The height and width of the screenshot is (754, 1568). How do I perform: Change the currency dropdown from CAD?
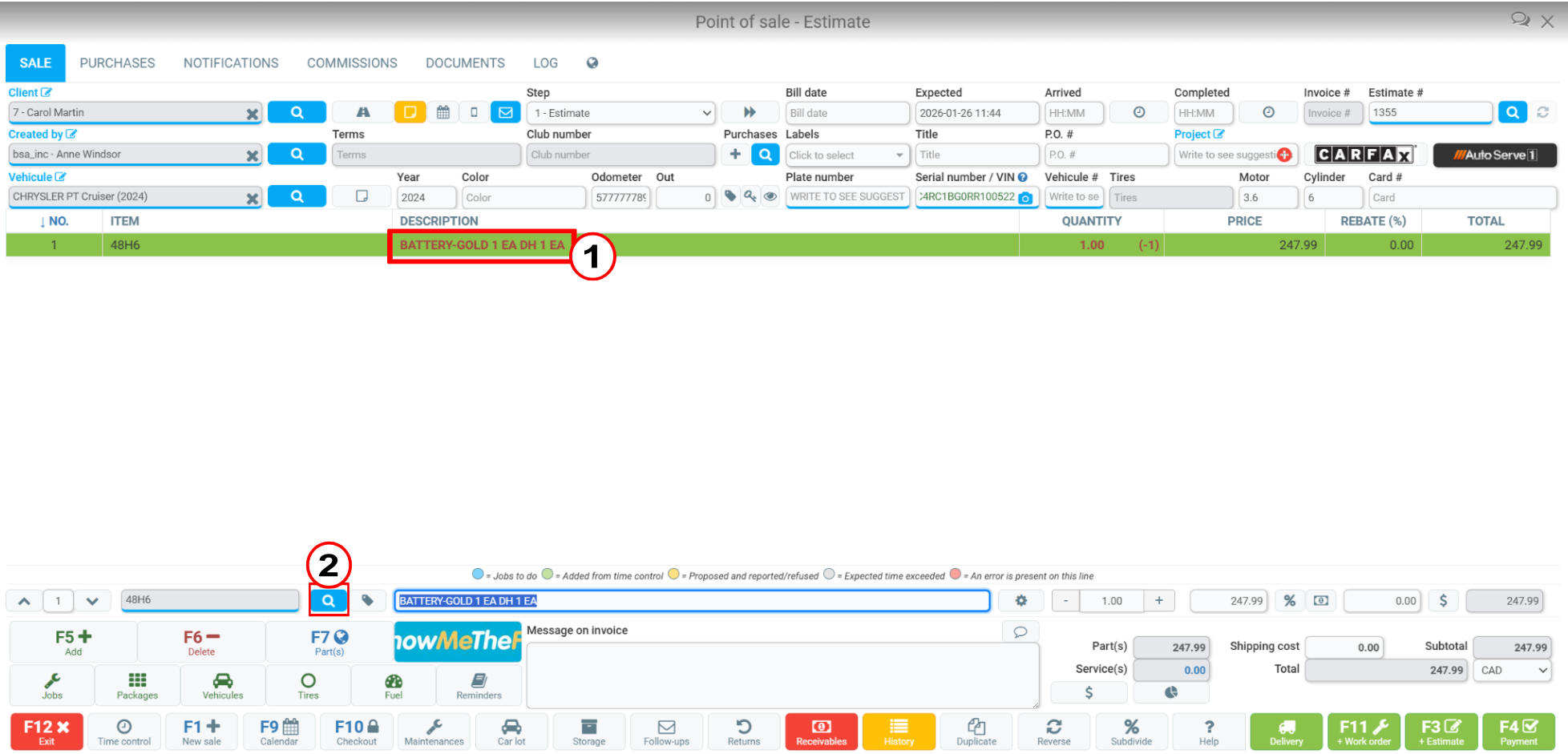coord(1512,670)
